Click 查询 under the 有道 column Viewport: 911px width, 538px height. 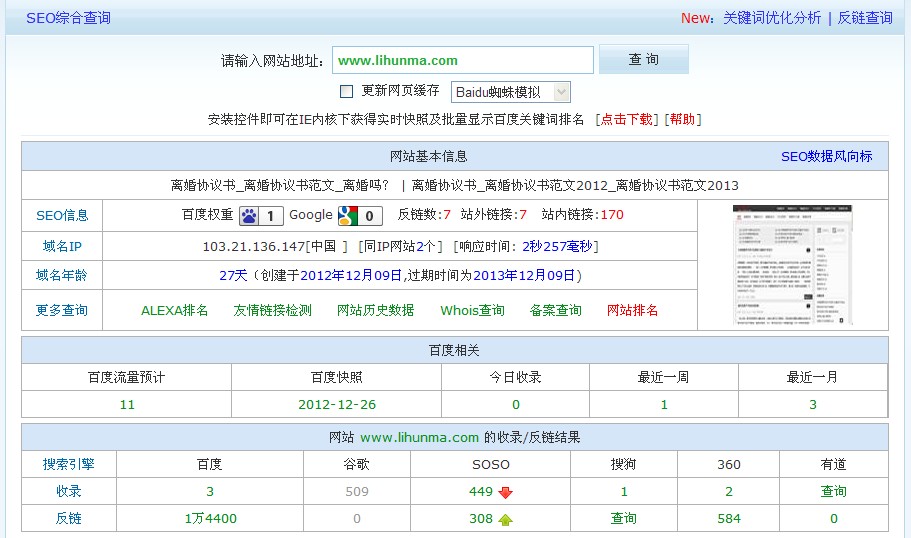point(833,491)
